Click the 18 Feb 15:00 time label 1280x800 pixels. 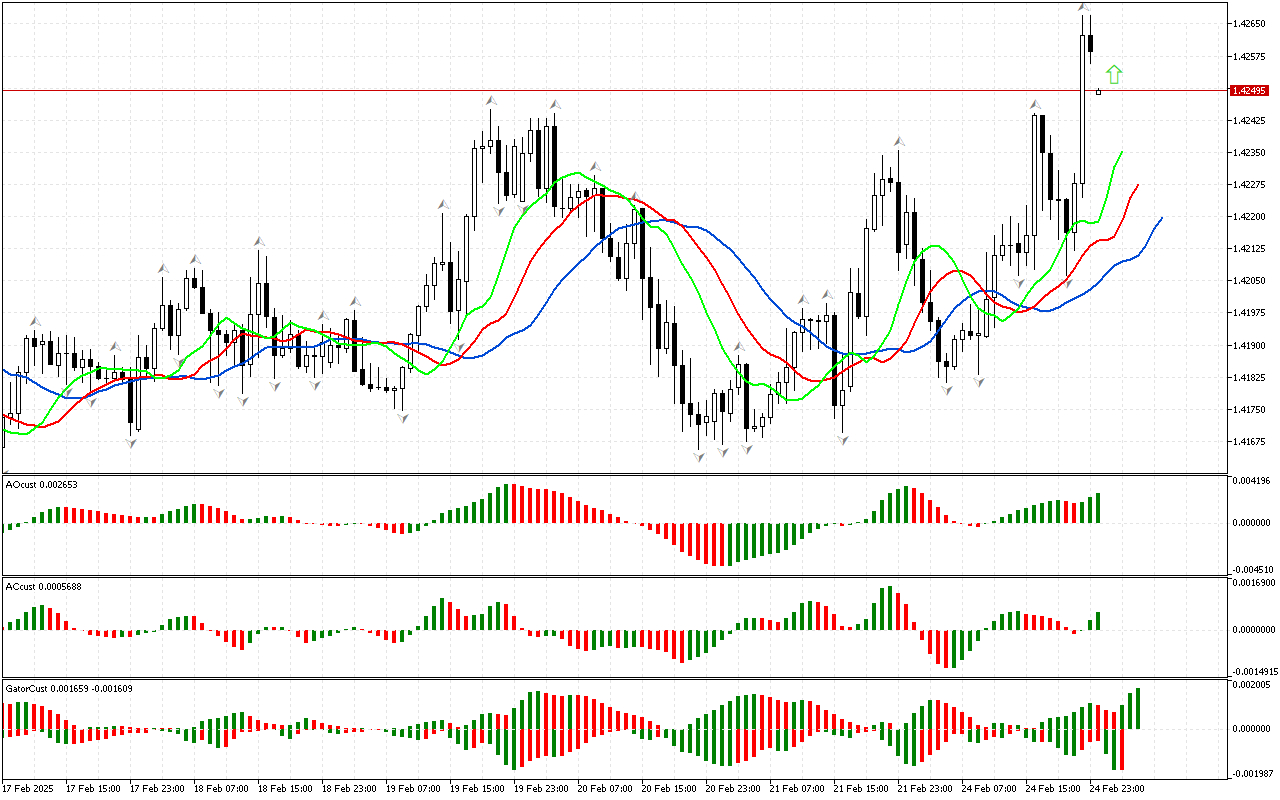pyautogui.click(x=285, y=789)
